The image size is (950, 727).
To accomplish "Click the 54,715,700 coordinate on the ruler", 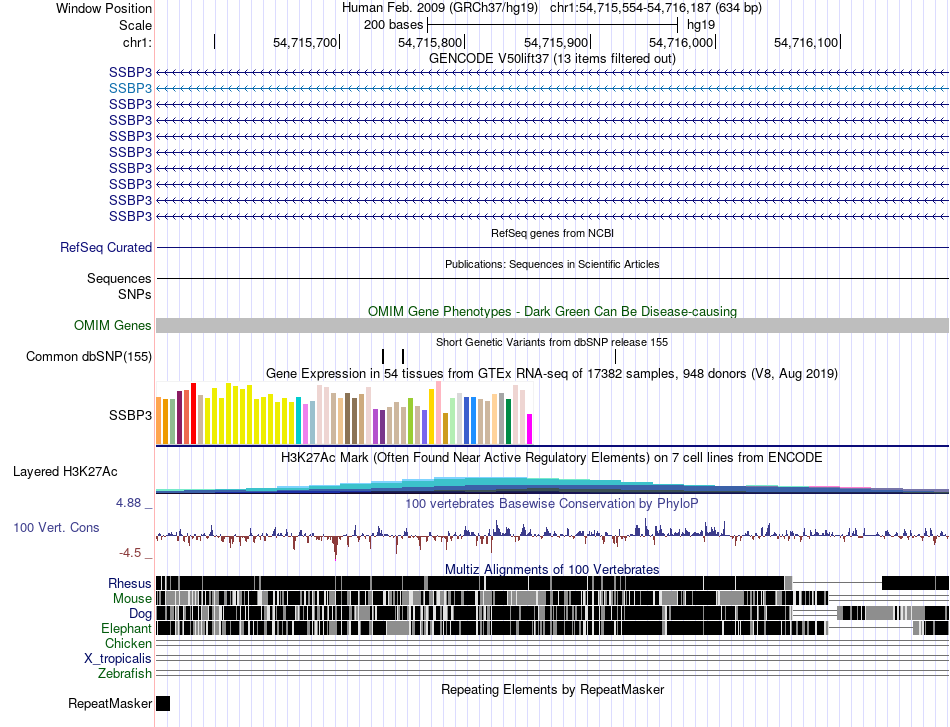I will click(305, 42).
